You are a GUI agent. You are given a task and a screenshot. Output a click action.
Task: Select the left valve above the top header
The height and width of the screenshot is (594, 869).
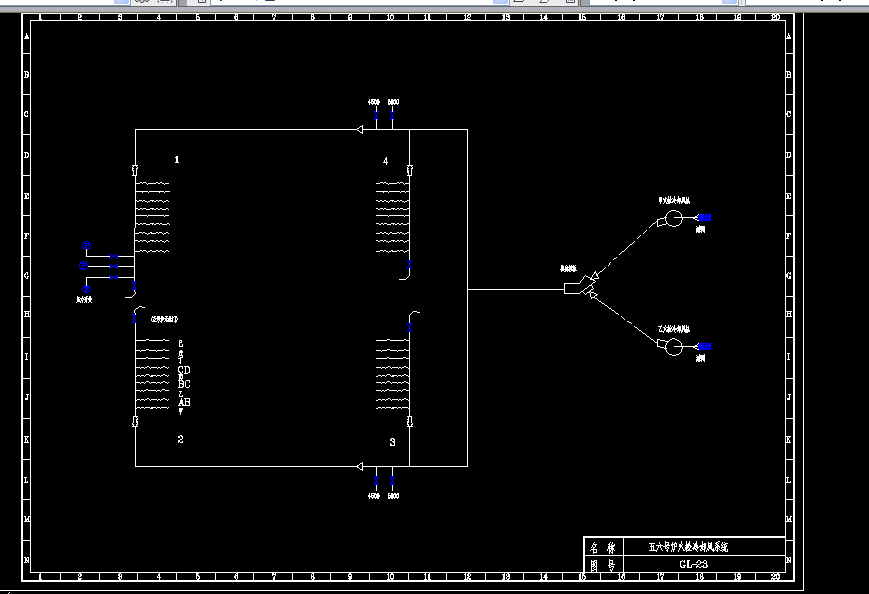point(376,115)
